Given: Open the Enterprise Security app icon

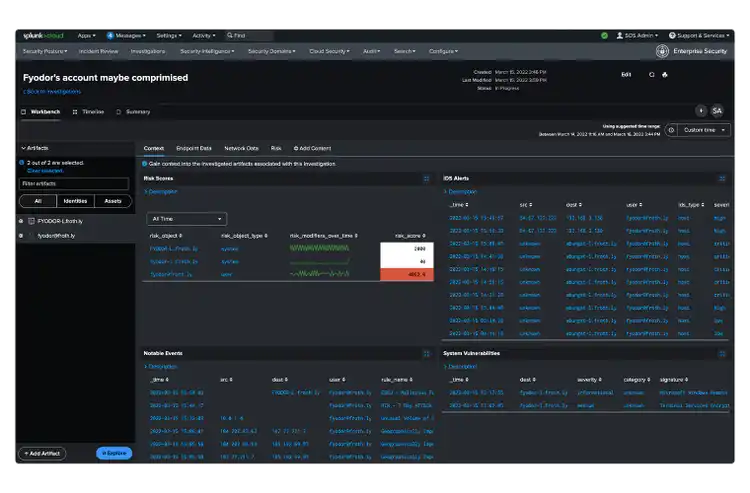Looking at the screenshot, I should coord(662,51).
